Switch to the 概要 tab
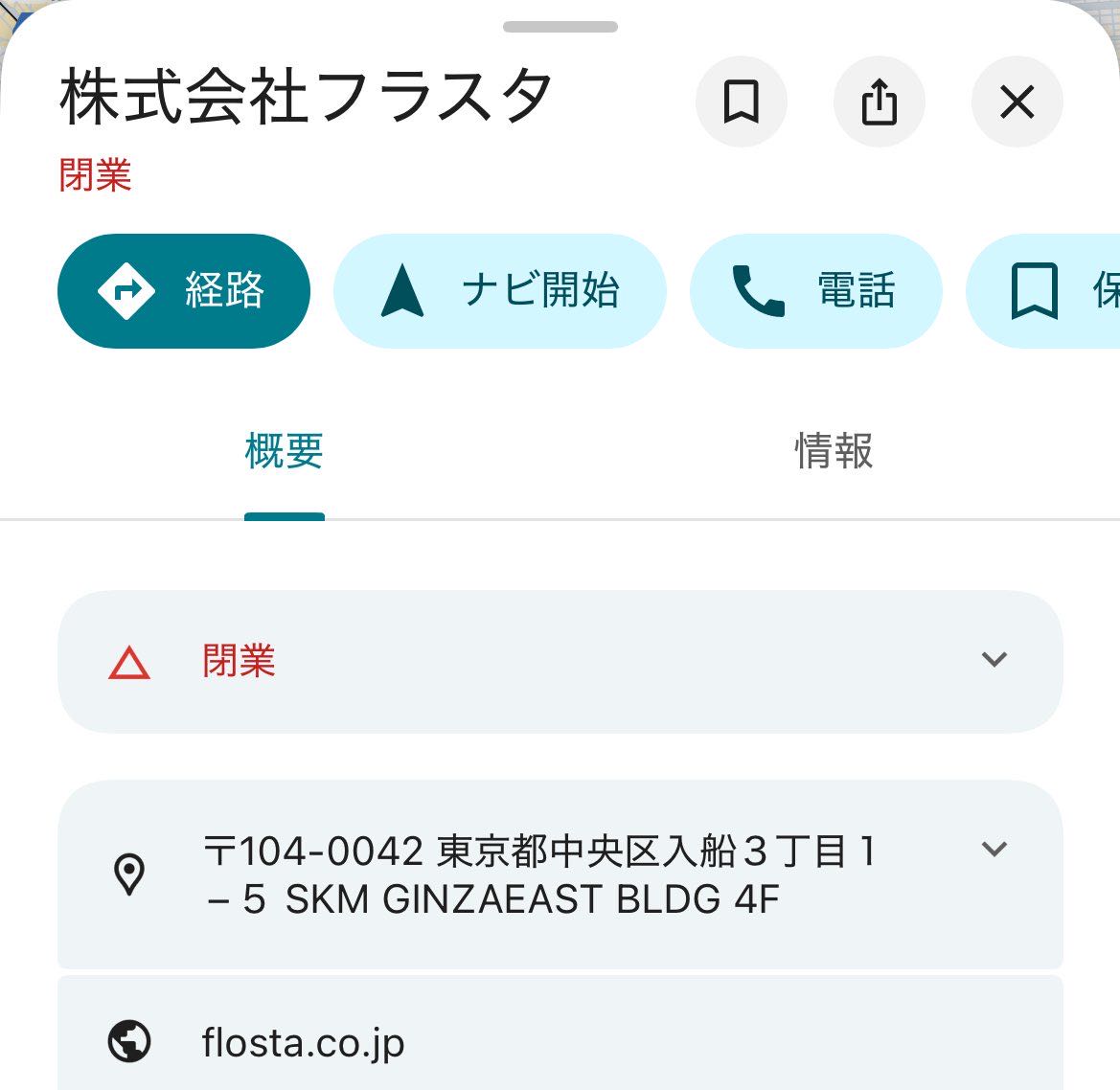Viewport: 1120px width, 1090px height. [285, 451]
